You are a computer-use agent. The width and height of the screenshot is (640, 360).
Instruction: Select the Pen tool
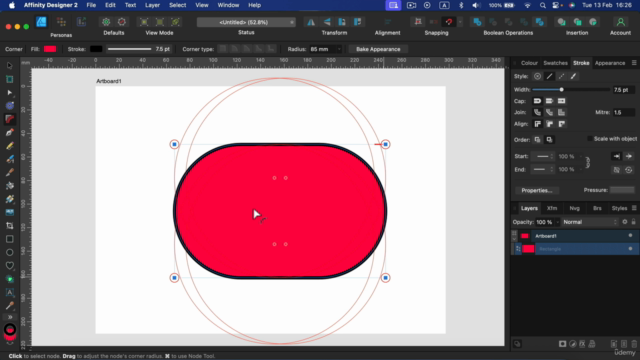(10, 132)
